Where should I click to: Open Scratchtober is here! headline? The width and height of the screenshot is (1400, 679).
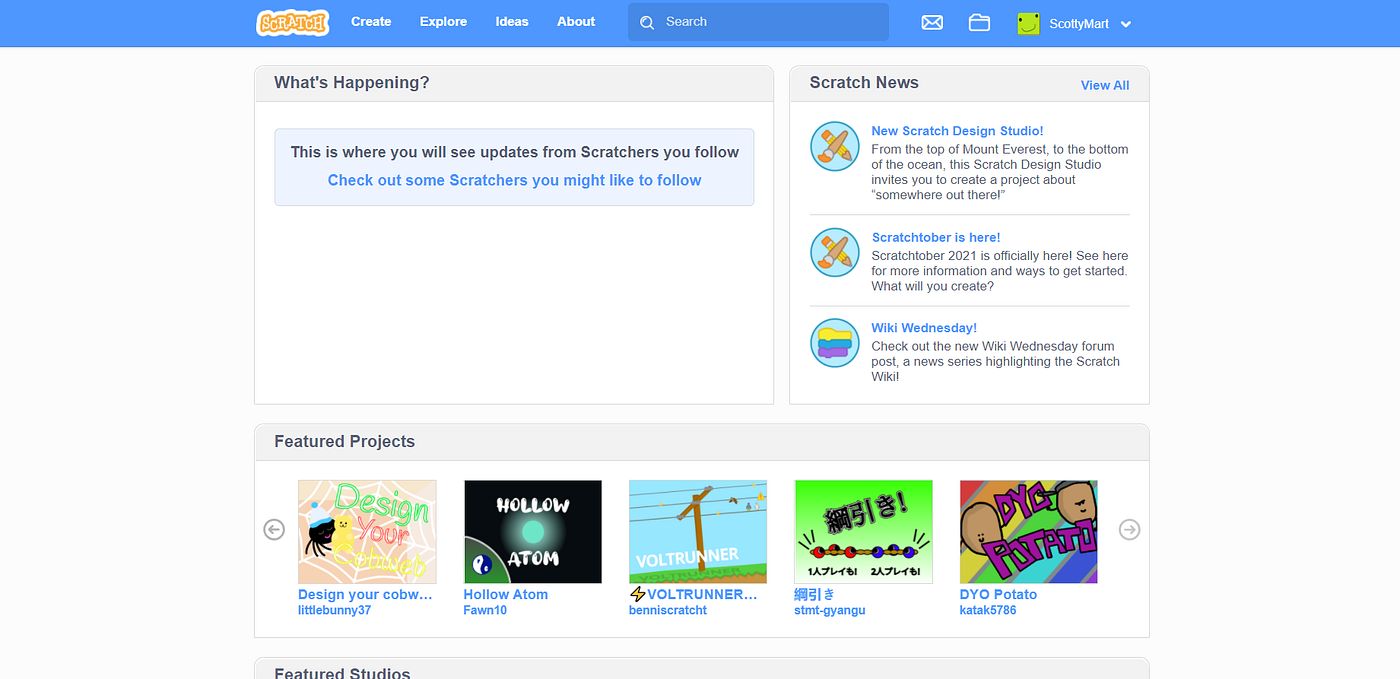[x=936, y=237]
